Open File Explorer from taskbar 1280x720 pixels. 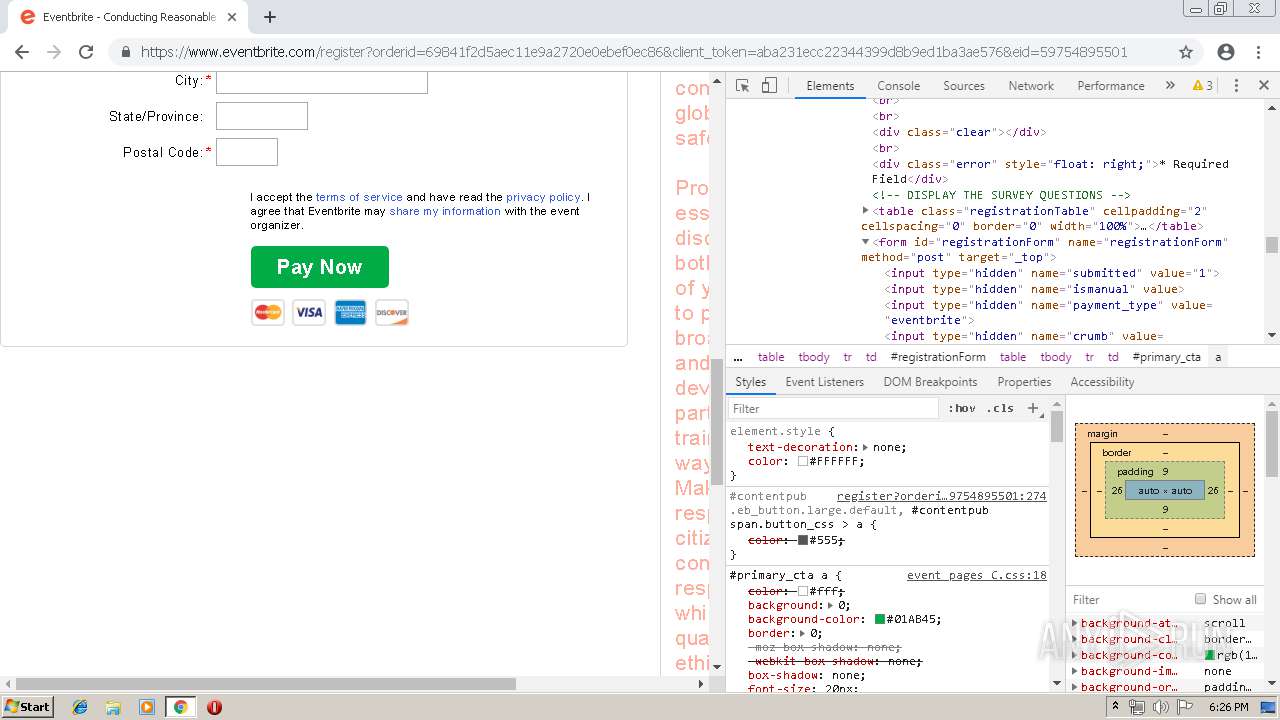[x=113, y=707]
